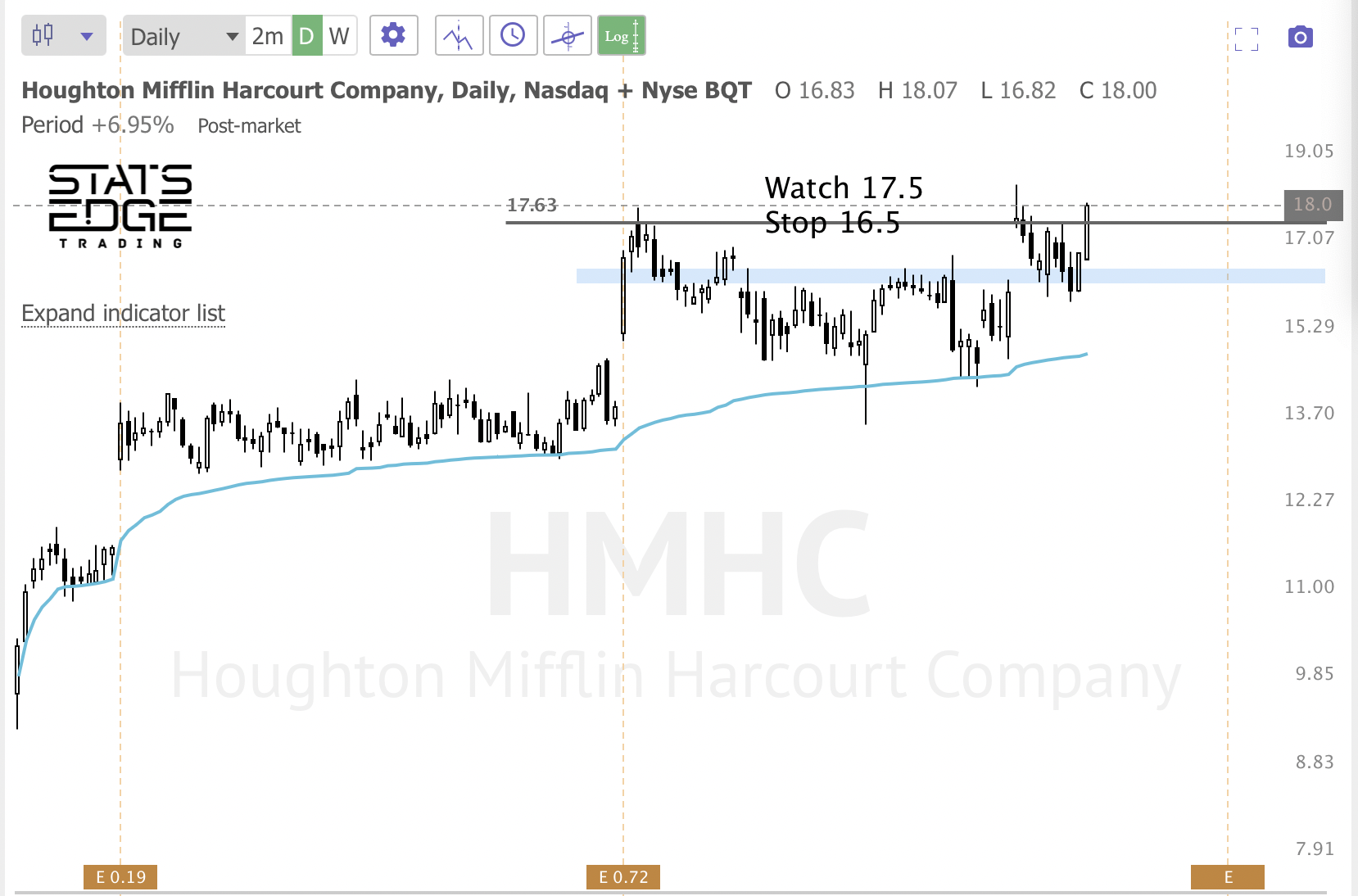Click the 'Watch 17.5' annotation text
Image resolution: width=1358 pixels, height=896 pixels.
pos(844,188)
